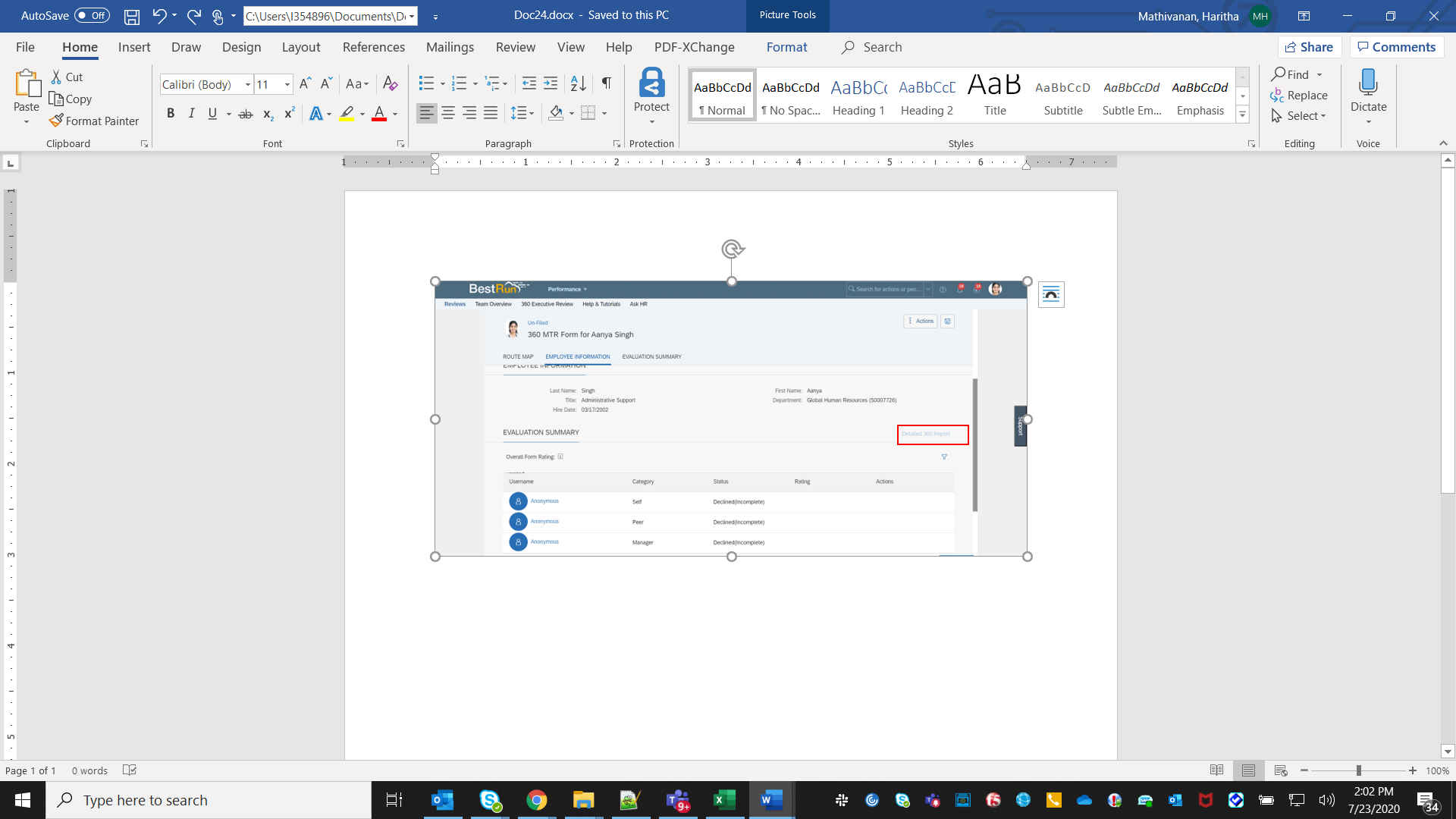Click the Save icon in title bar
1456x819 pixels.
[132, 16]
